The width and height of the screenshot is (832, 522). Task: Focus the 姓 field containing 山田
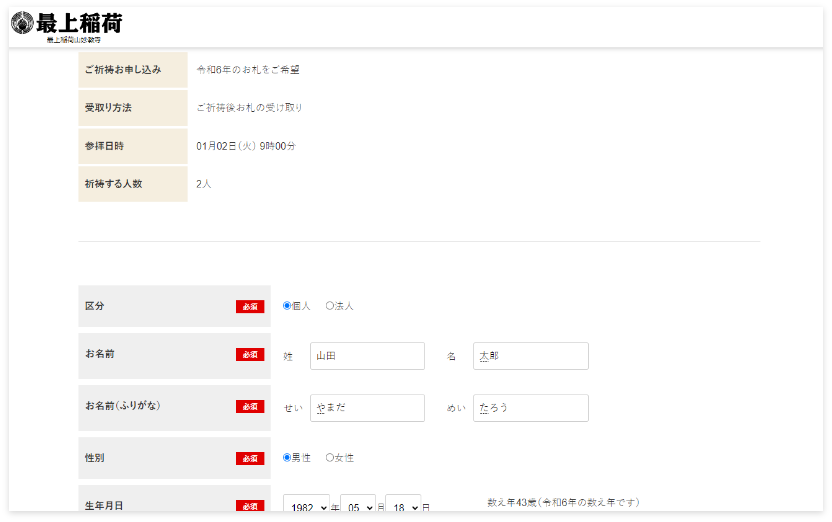coord(367,356)
